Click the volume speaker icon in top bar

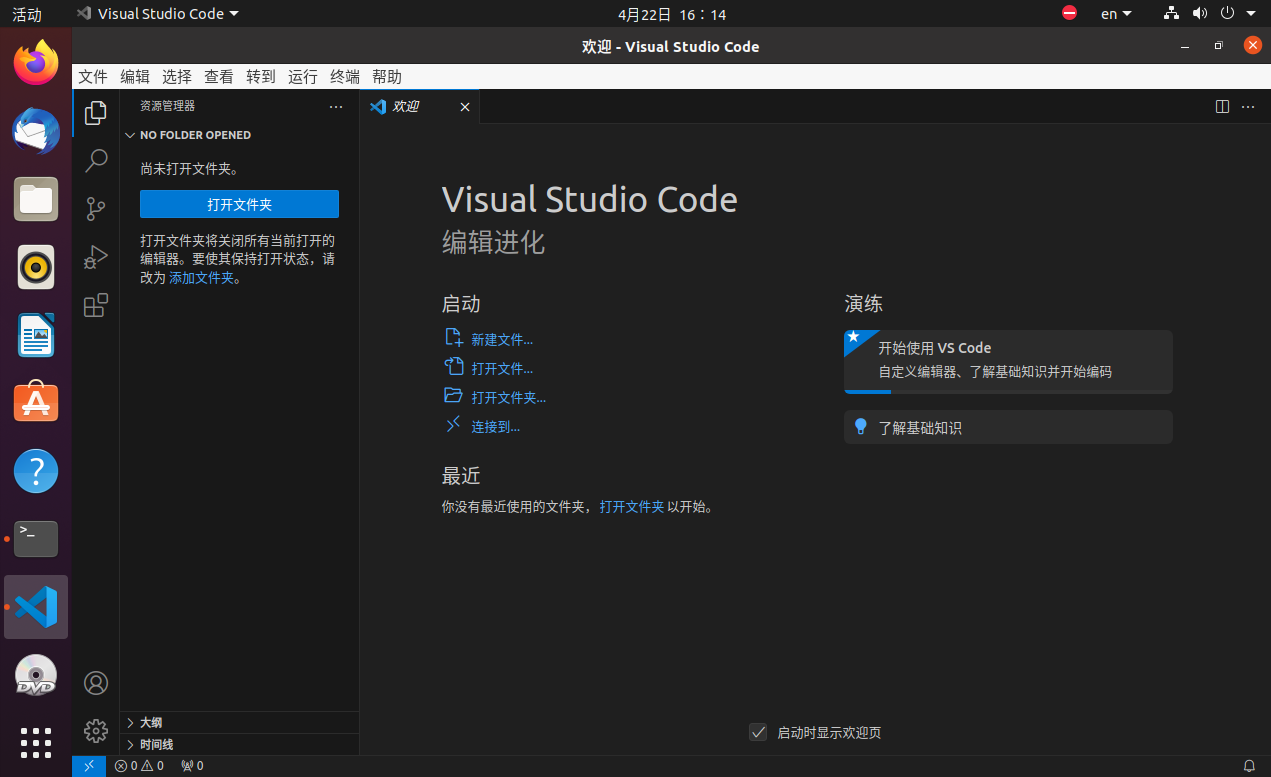[x=1199, y=14]
